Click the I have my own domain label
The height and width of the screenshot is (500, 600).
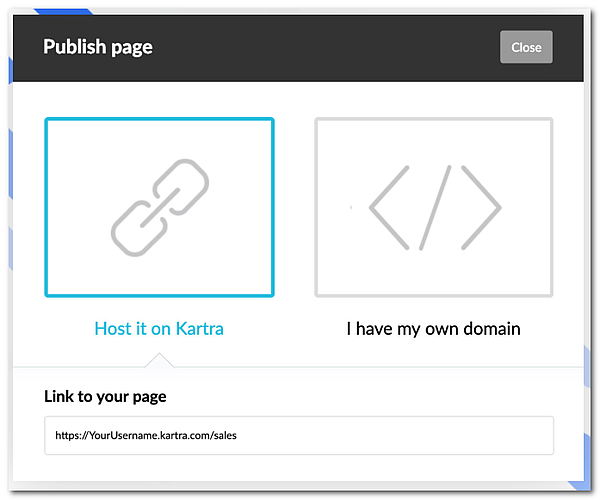pos(434,329)
